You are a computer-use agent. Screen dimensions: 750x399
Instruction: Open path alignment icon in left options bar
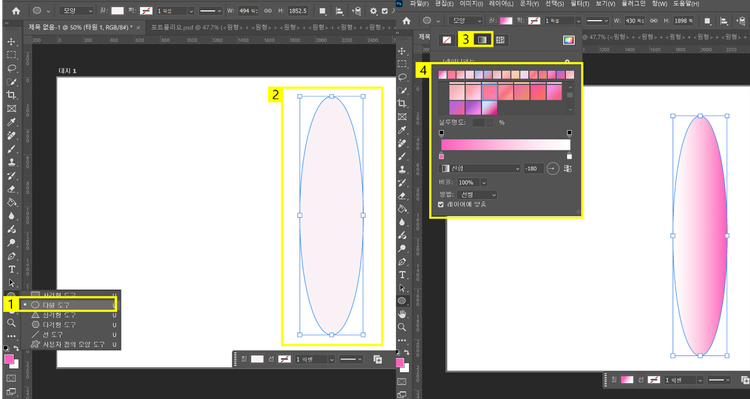point(339,11)
